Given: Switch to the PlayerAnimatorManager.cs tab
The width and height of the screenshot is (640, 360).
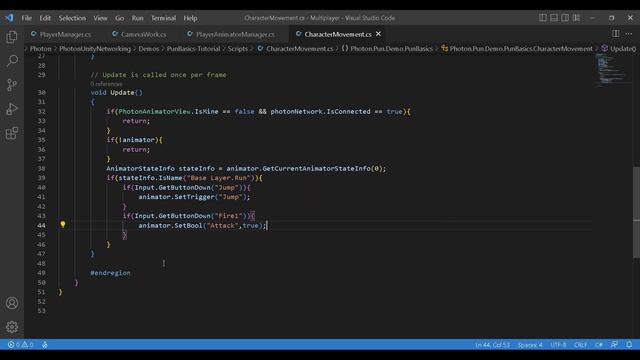Looking at the screenshot, I should [x=231, y=34].
